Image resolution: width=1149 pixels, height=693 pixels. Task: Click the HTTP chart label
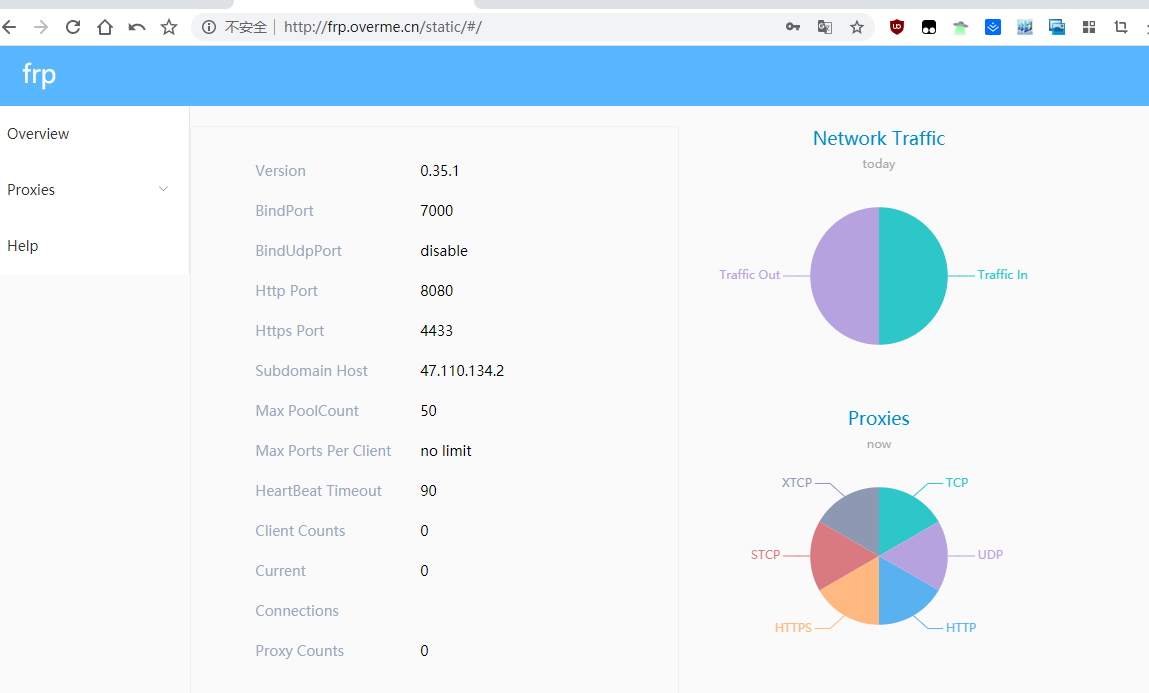tap(961, 628)
